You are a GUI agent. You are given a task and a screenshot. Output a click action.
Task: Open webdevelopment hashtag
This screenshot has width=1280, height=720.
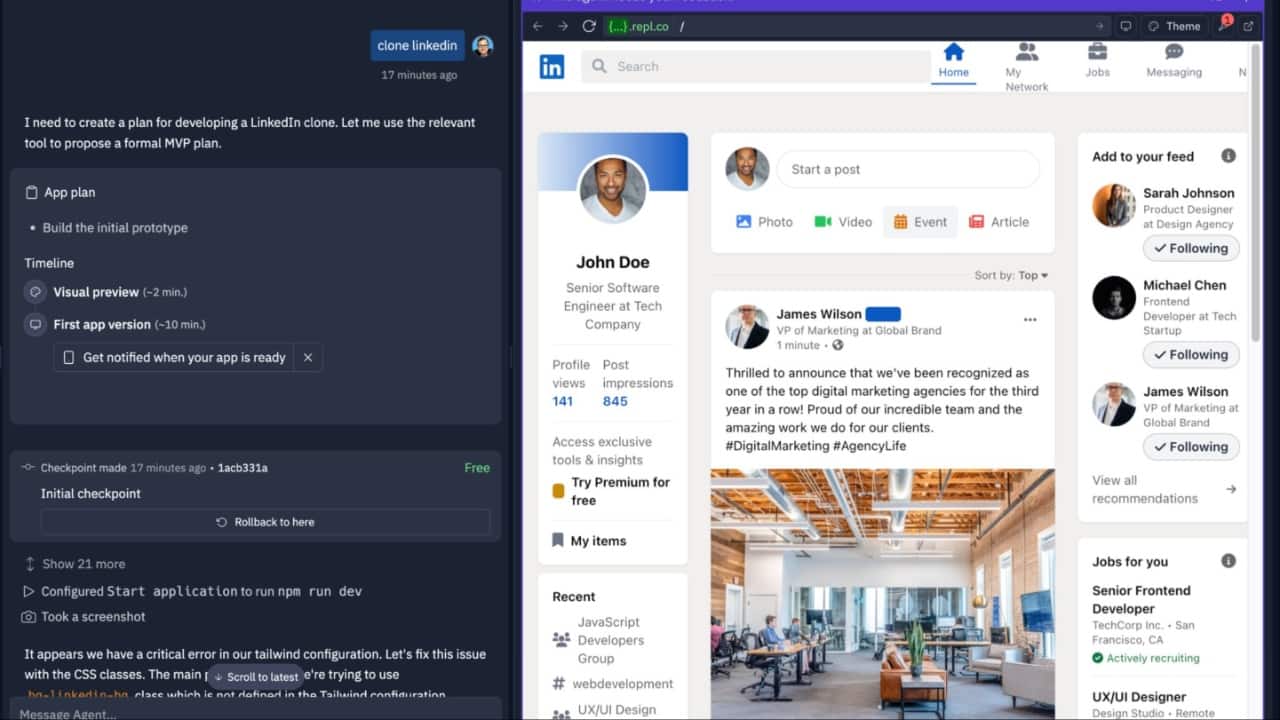pos(612,684)
